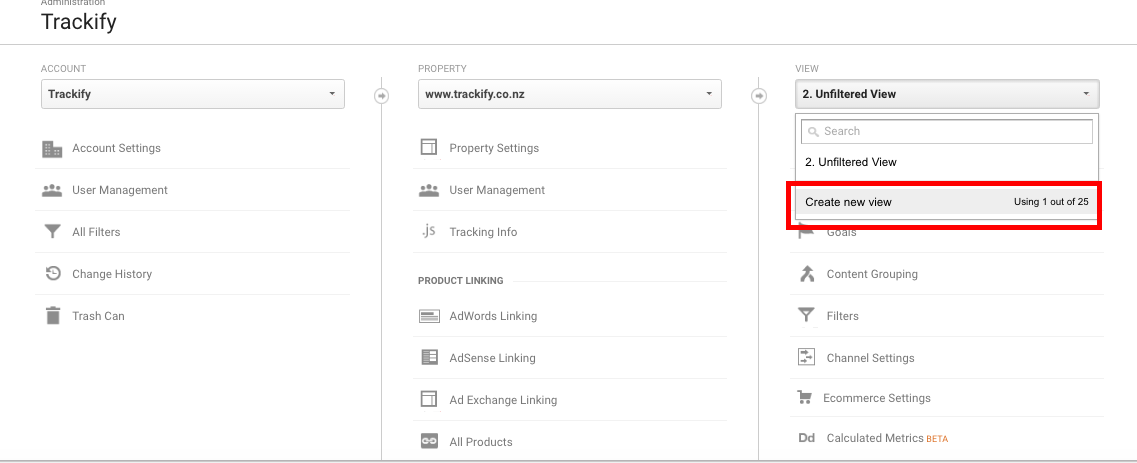Image resolution: width=1137 pixels, height=463 pixels.
Task: Click the AdWords Linking icon
Action: [429, 316]
